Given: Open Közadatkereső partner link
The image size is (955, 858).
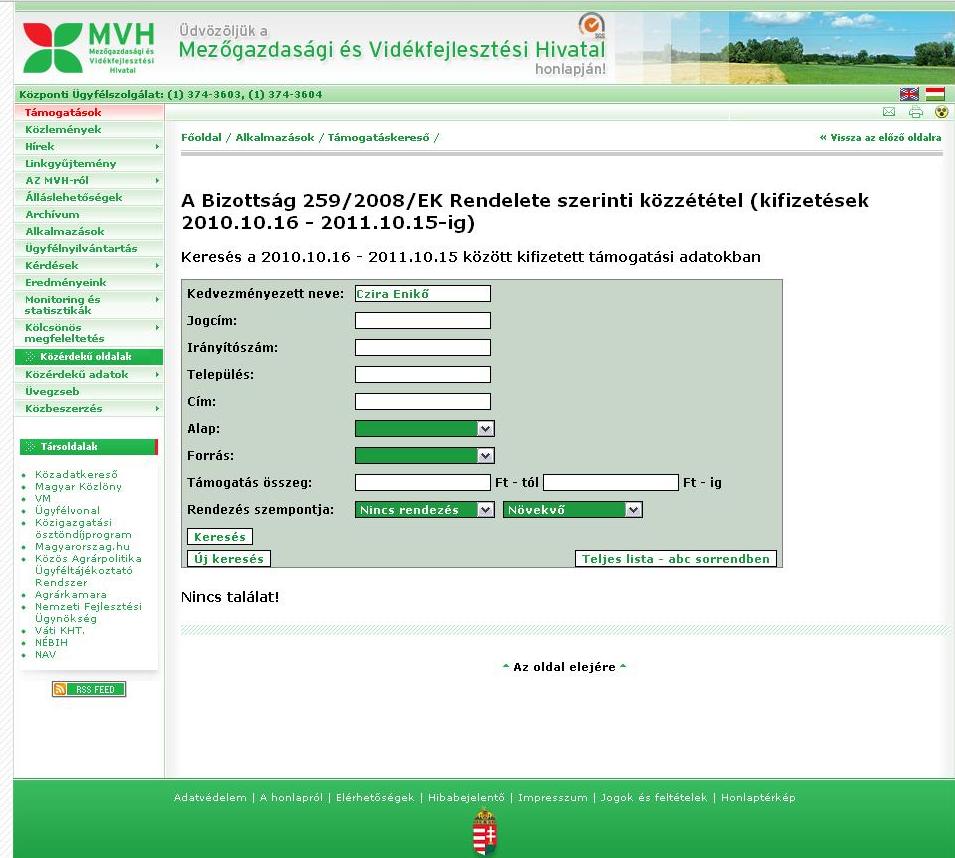Looking at the screenshot, I should click(76, 474).
